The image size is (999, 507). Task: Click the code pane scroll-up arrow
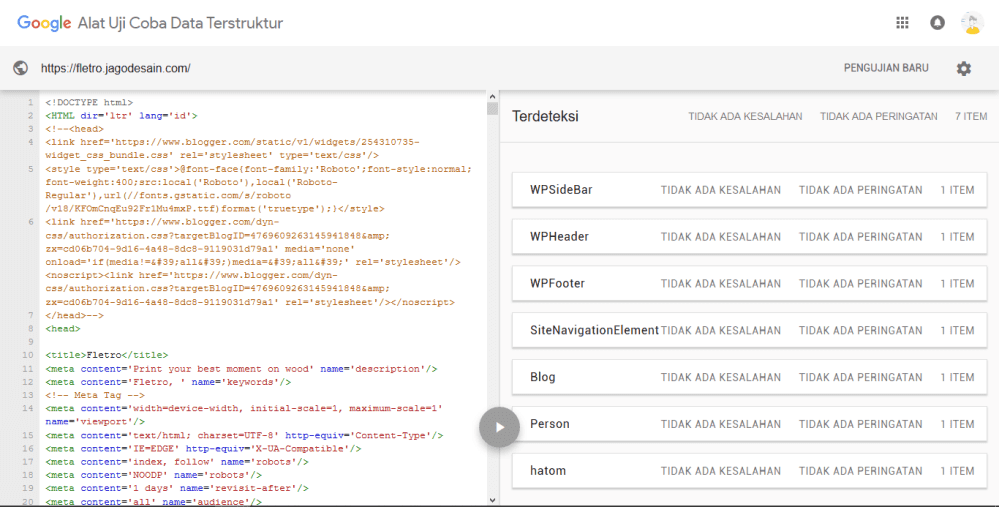click(492, 97)
